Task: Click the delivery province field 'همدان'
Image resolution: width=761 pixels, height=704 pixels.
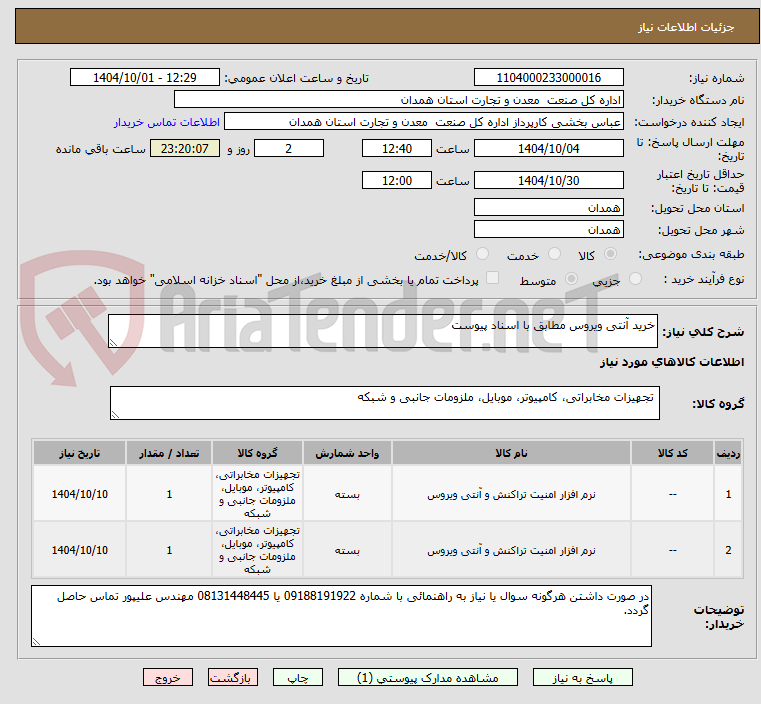Action: (x=548, y=207)
